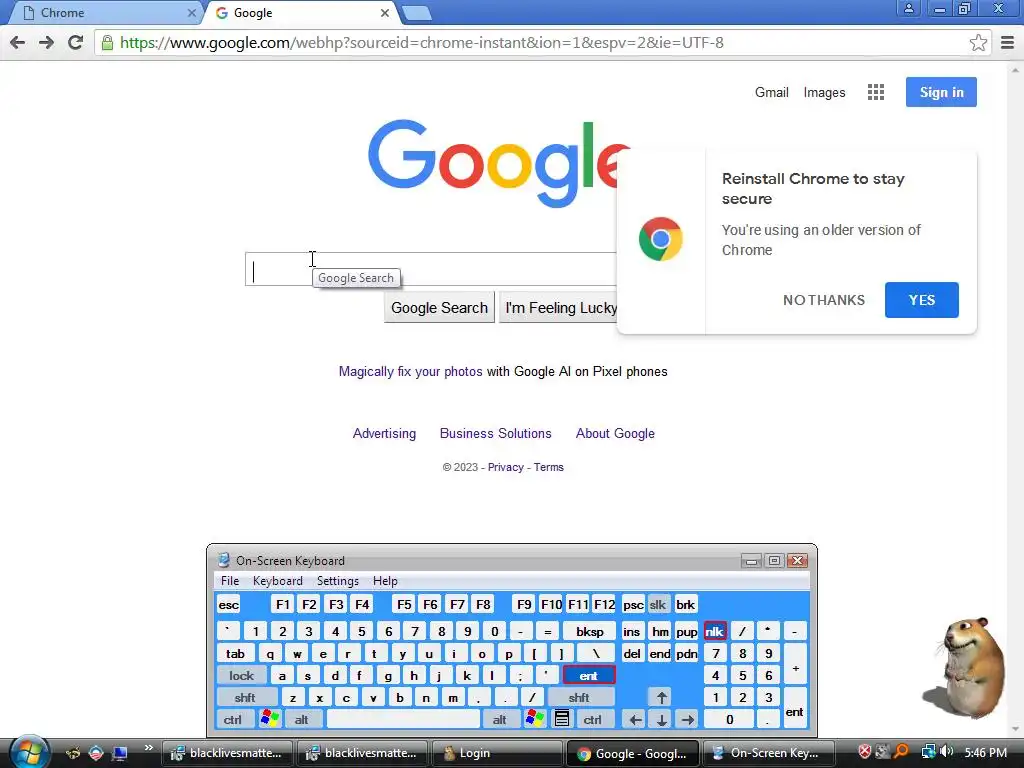Close the first Chrome tab
The width and height of the screenshot is (1024, 768).
pos(191,12)
